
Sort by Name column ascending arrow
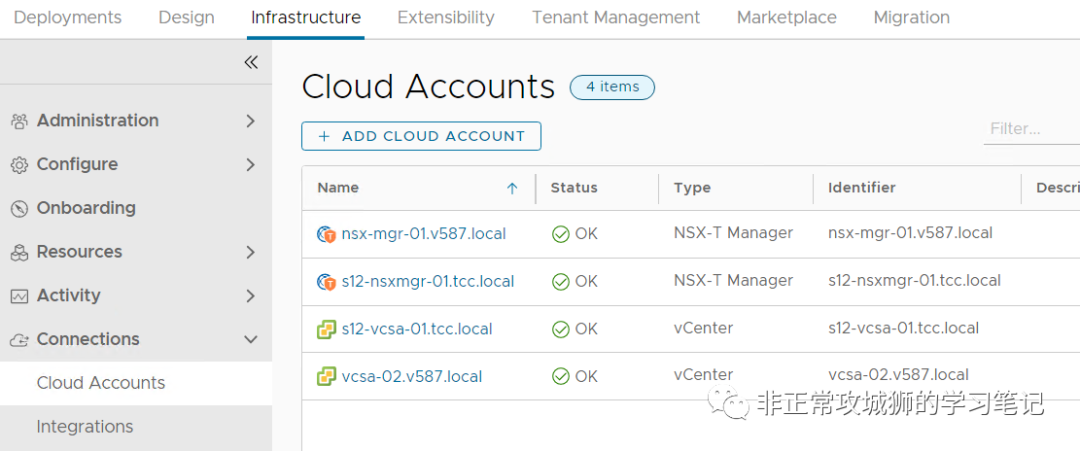coord(512,188)
